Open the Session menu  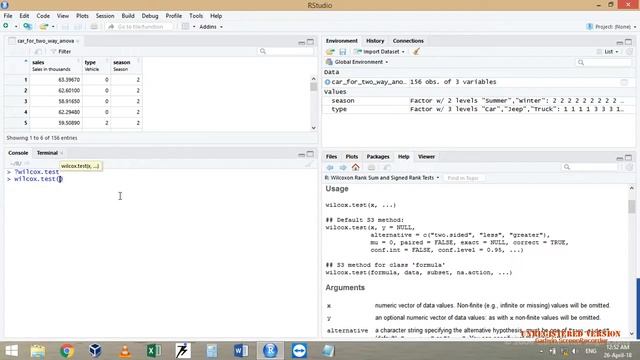(105, 16)
